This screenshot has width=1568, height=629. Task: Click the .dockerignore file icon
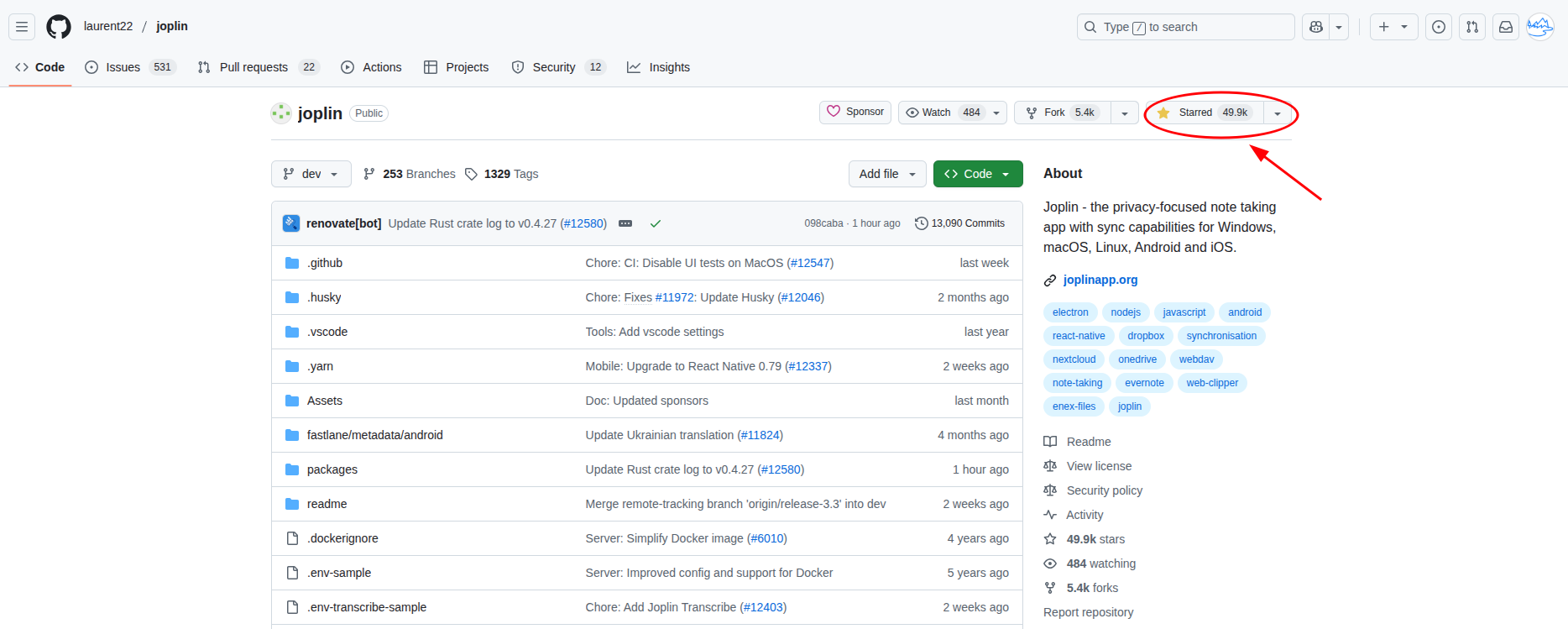(292, 538)
